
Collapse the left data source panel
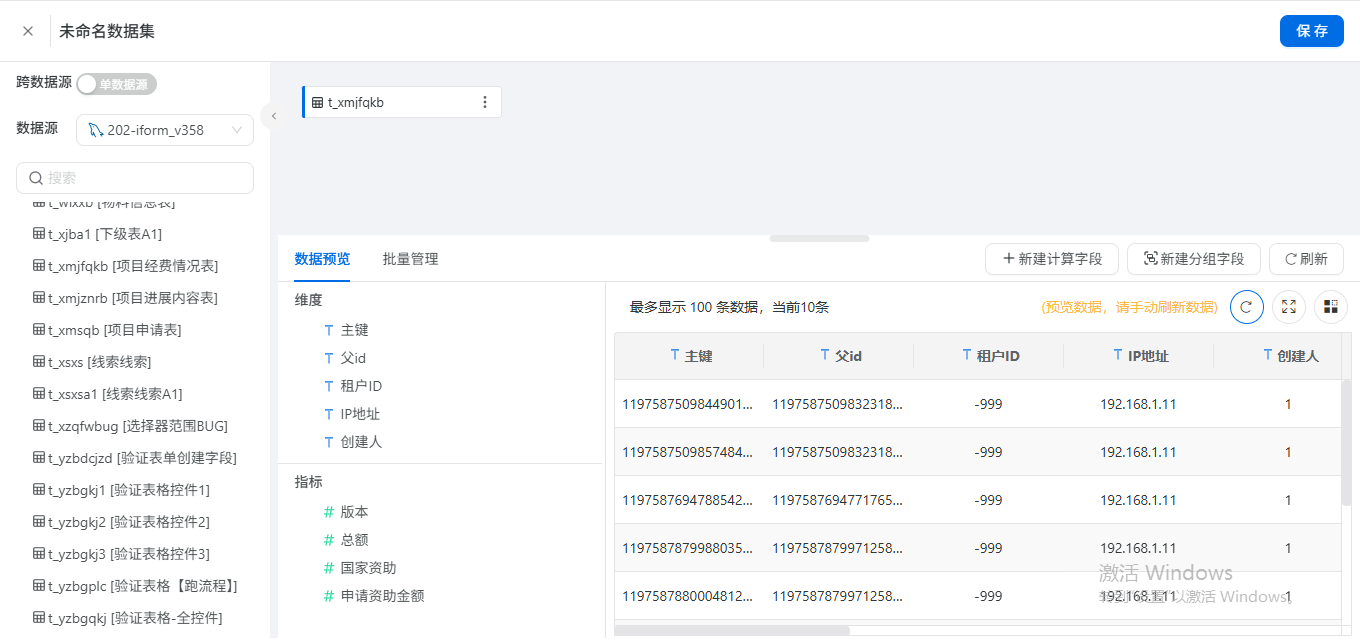[273, 116]
